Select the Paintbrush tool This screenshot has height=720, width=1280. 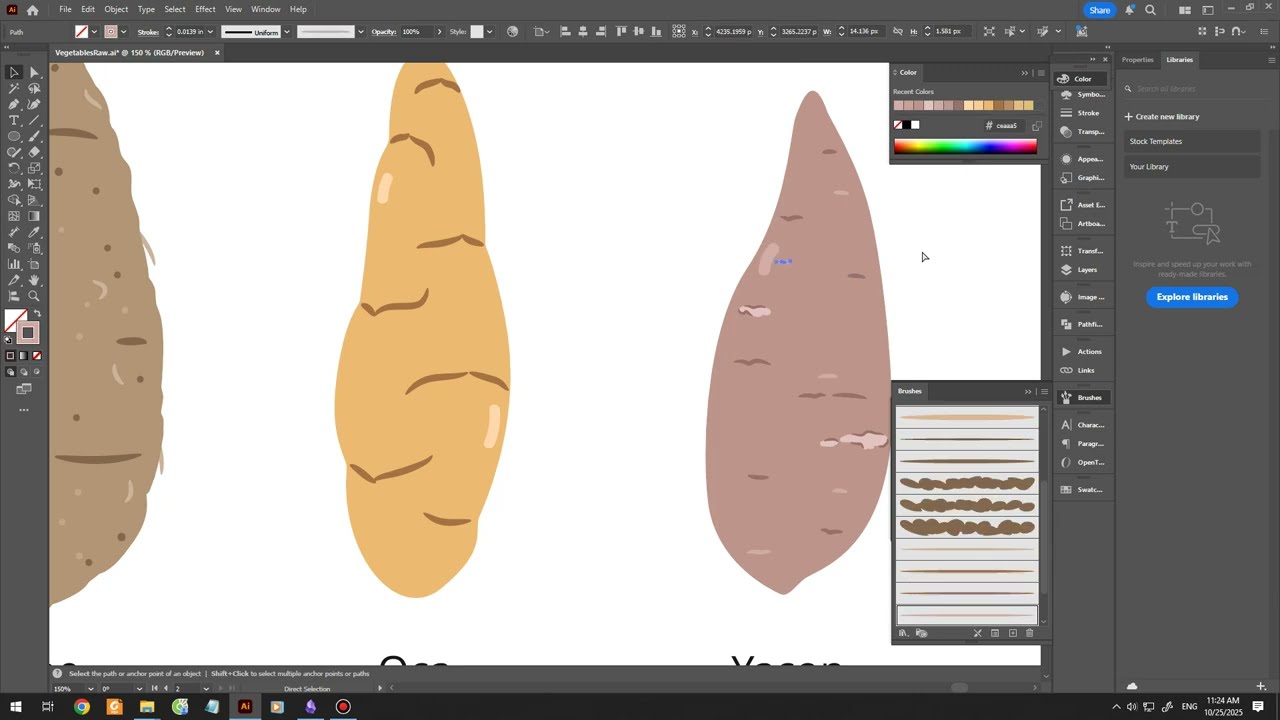pyautogui.click(x=34, y=136)
